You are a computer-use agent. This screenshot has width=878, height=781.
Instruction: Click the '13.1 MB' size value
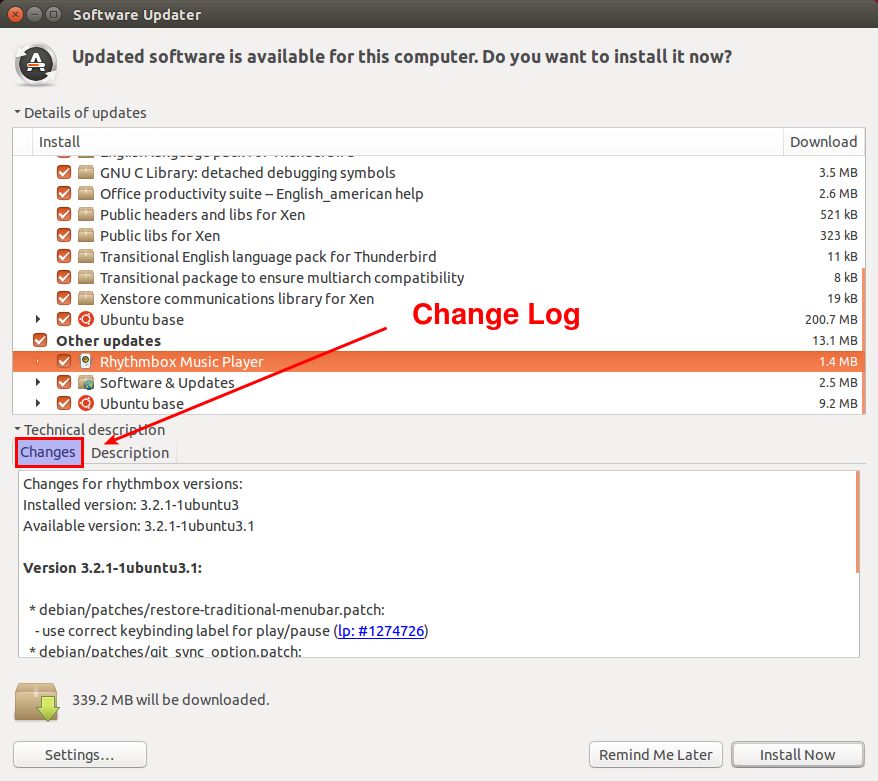pos(835,340)
